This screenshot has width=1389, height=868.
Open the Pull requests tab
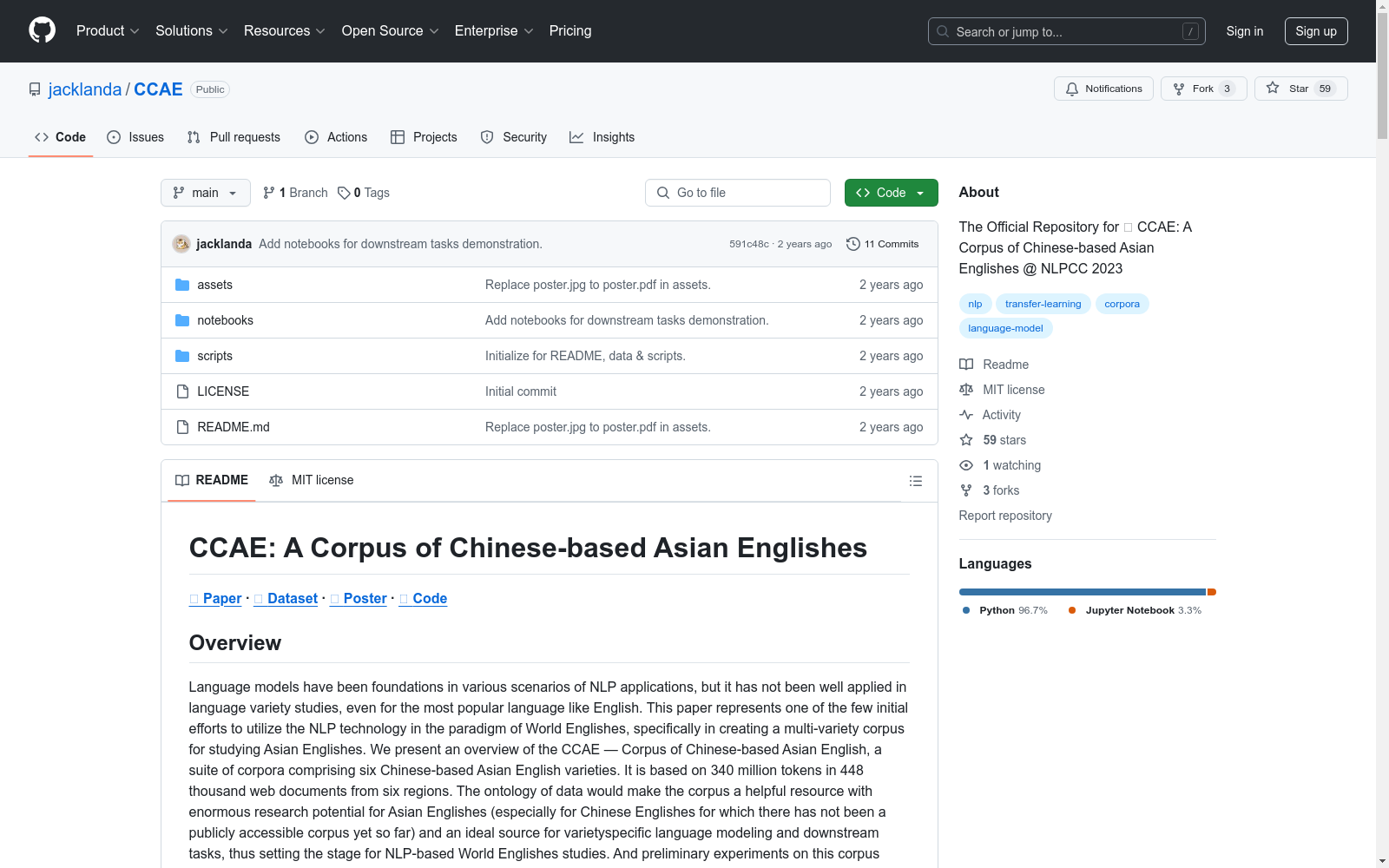pyautogui.click(x=234, y=137)
